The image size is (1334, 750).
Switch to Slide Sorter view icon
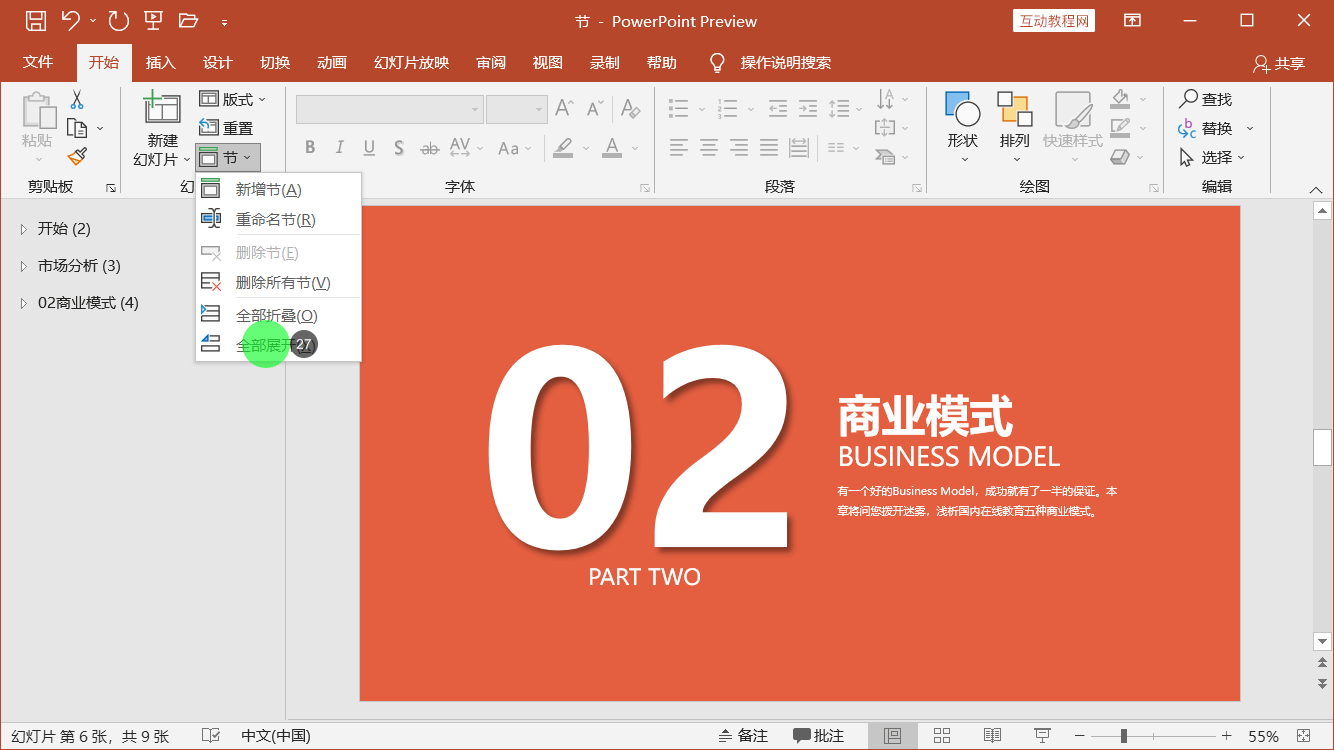[942, 736]
